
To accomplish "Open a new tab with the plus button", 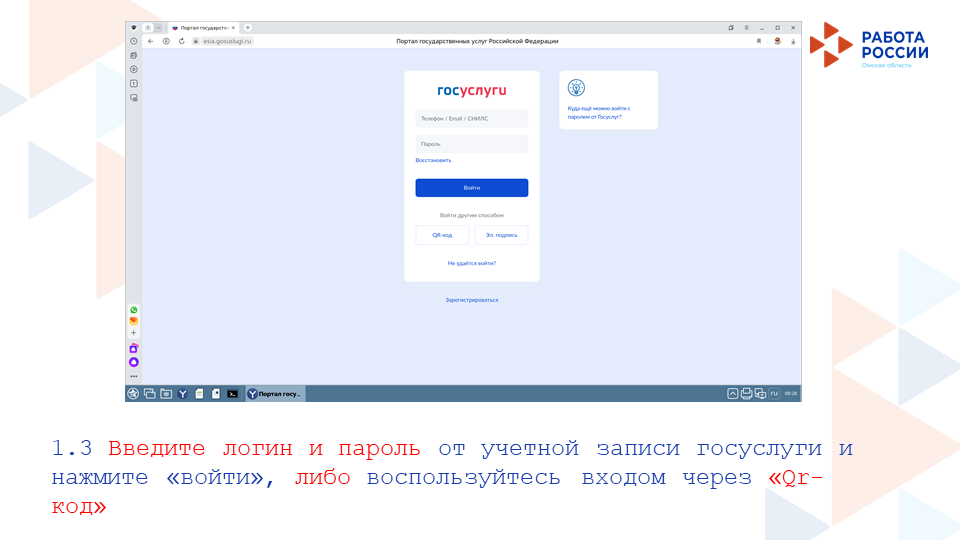I will (248, 27).
